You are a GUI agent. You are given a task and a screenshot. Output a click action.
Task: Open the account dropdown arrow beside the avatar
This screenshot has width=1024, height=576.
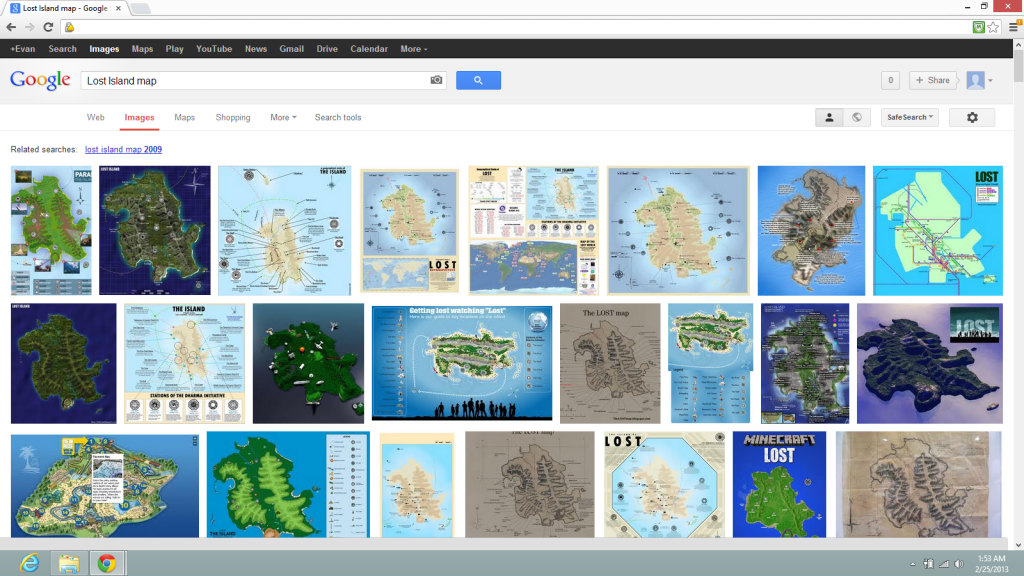tap(990, 80)
